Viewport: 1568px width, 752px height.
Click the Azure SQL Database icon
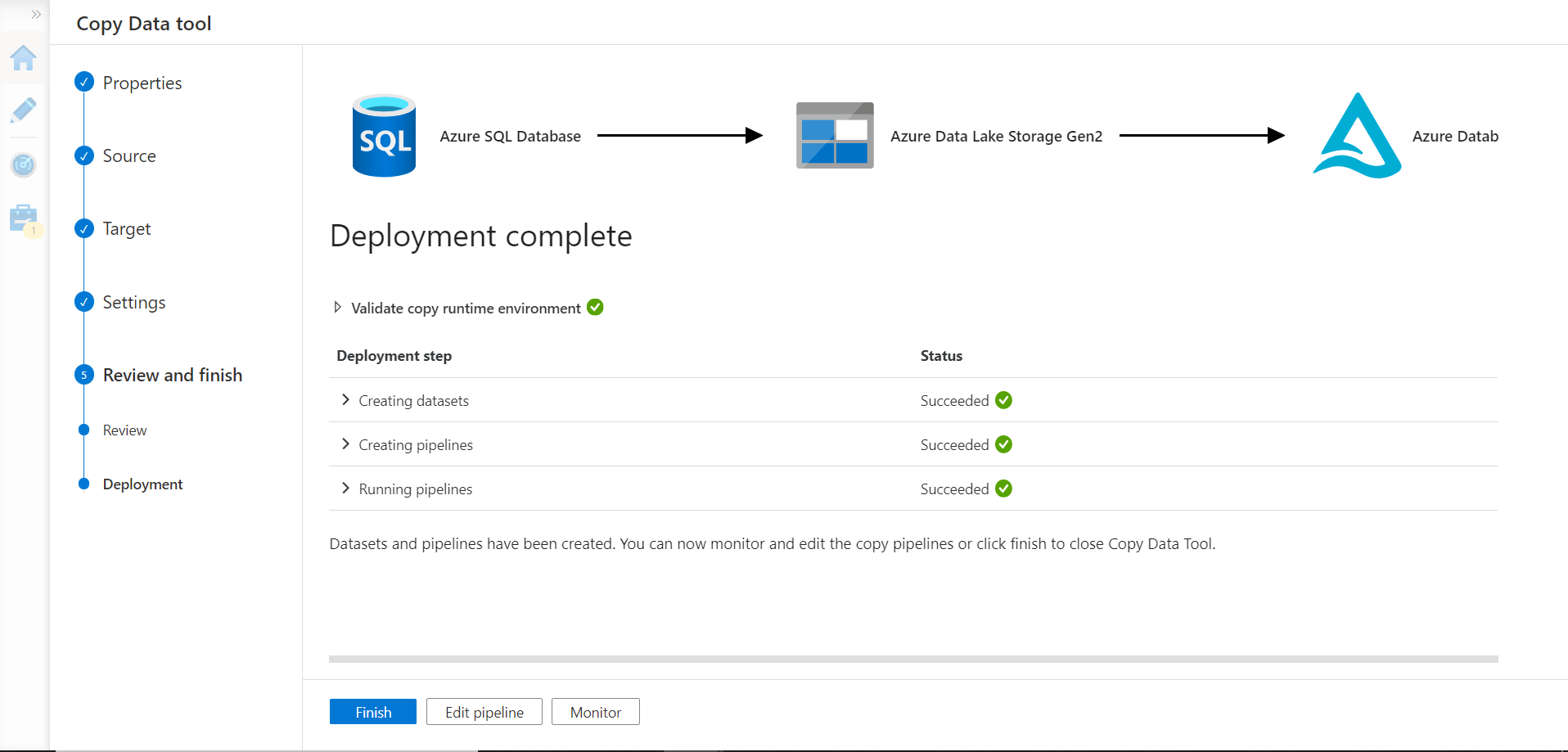[x=383, y=136]
